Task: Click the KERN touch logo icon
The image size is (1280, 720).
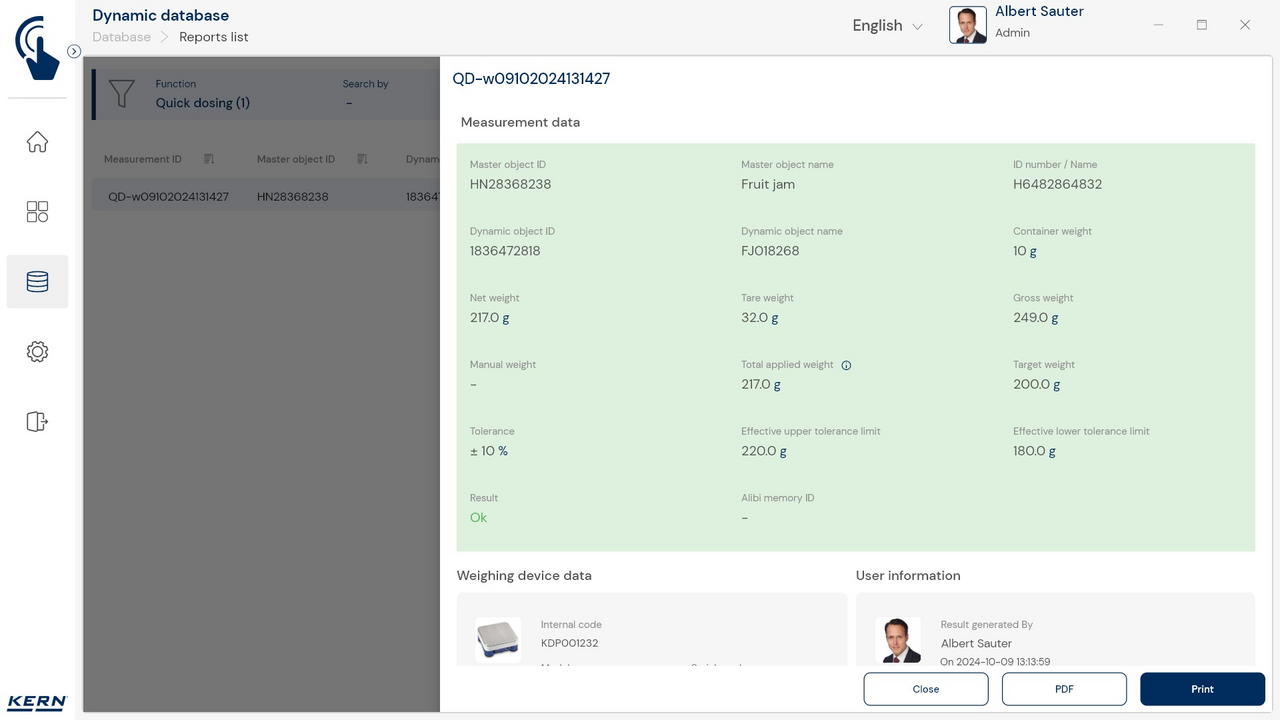Action: (37, 47)
